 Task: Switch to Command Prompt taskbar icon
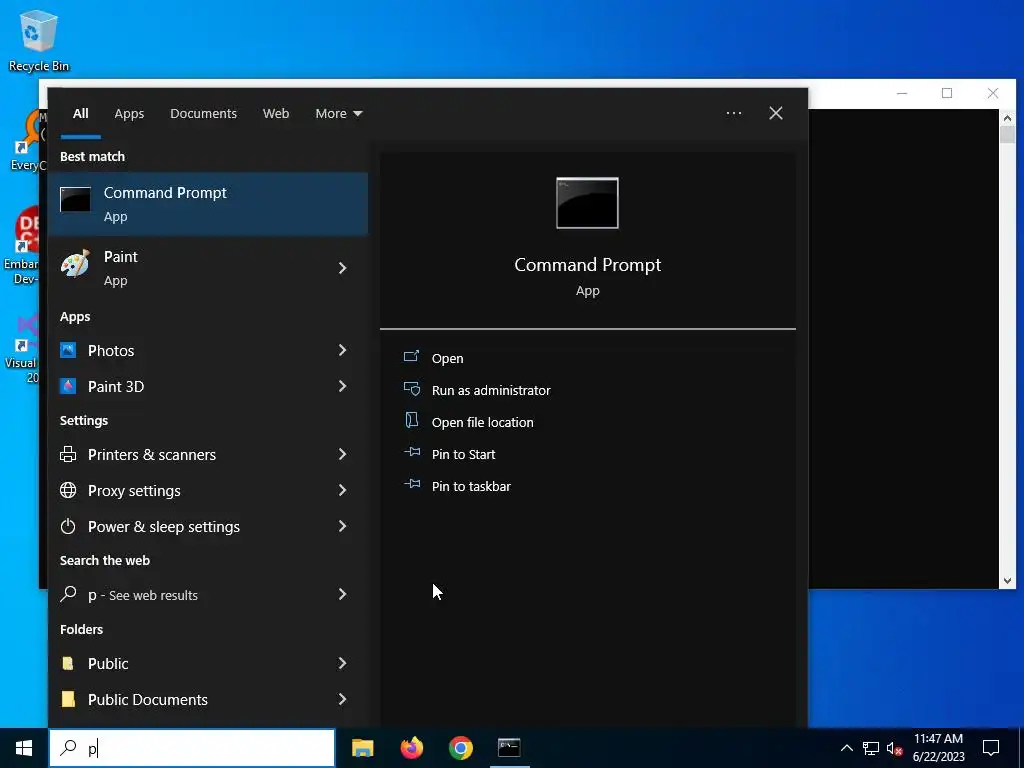coord(509,748)
